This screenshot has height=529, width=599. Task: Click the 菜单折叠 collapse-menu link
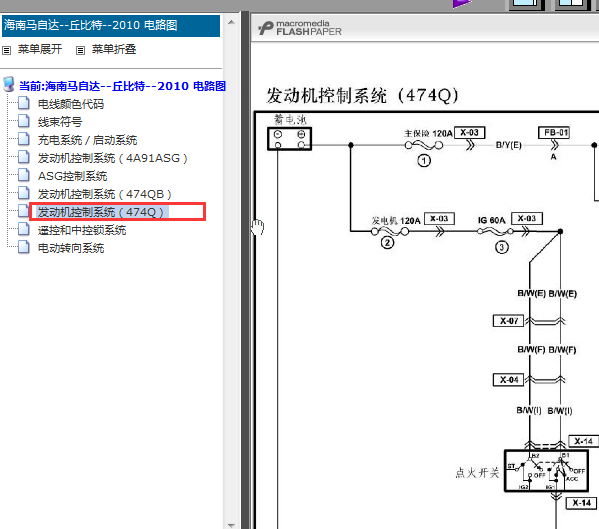[114, 49]
